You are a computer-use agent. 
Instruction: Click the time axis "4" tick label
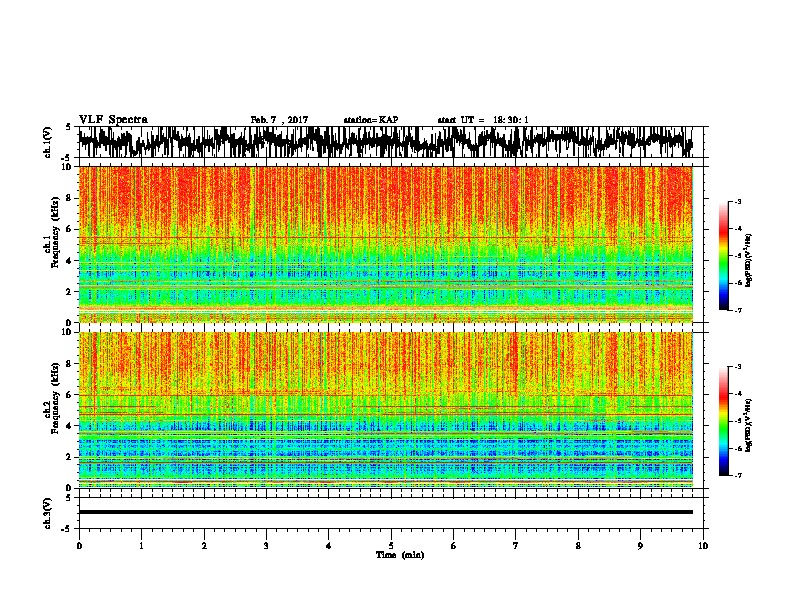pos(329,546)
